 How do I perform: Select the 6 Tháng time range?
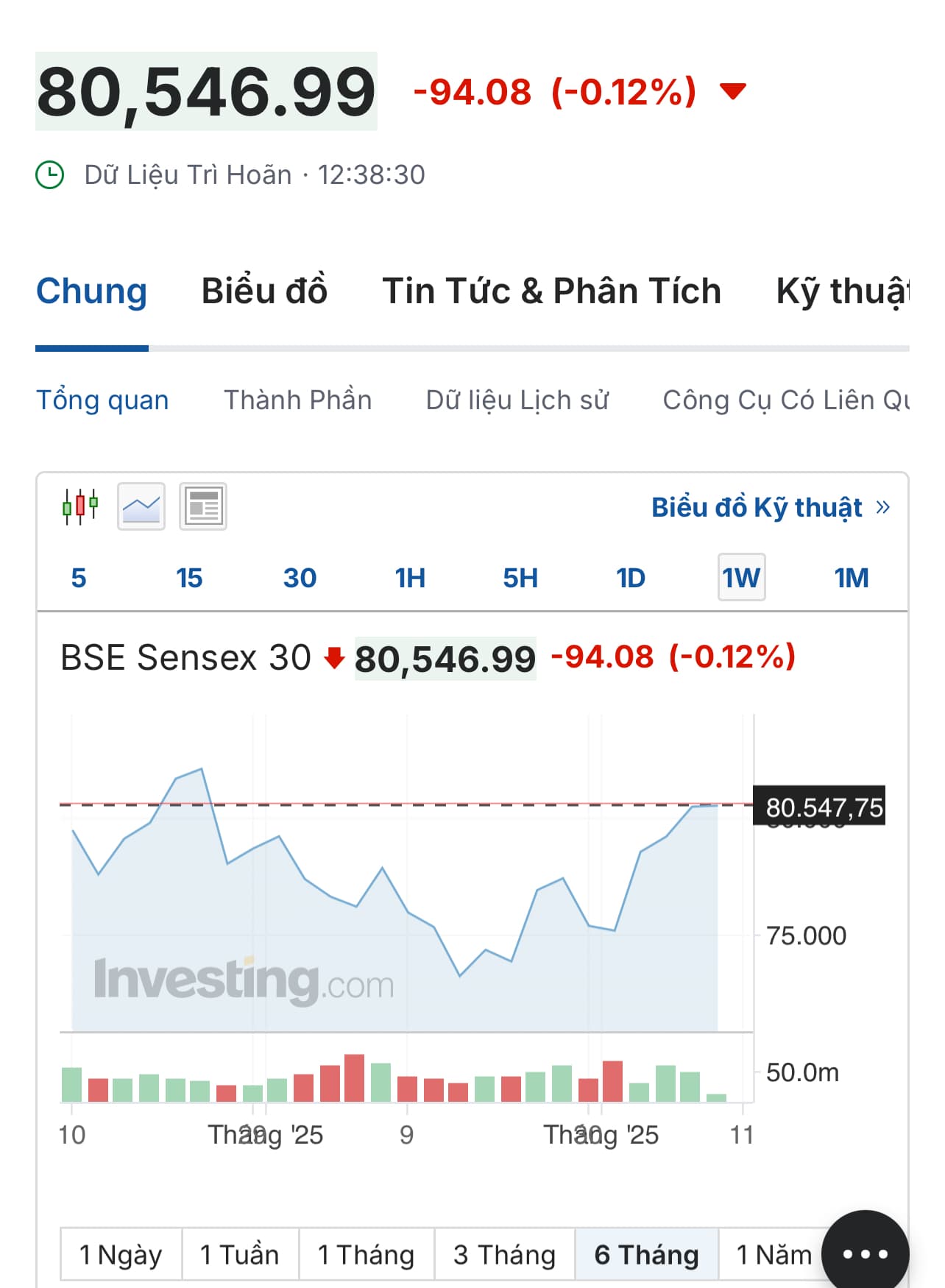point(646,1254)
